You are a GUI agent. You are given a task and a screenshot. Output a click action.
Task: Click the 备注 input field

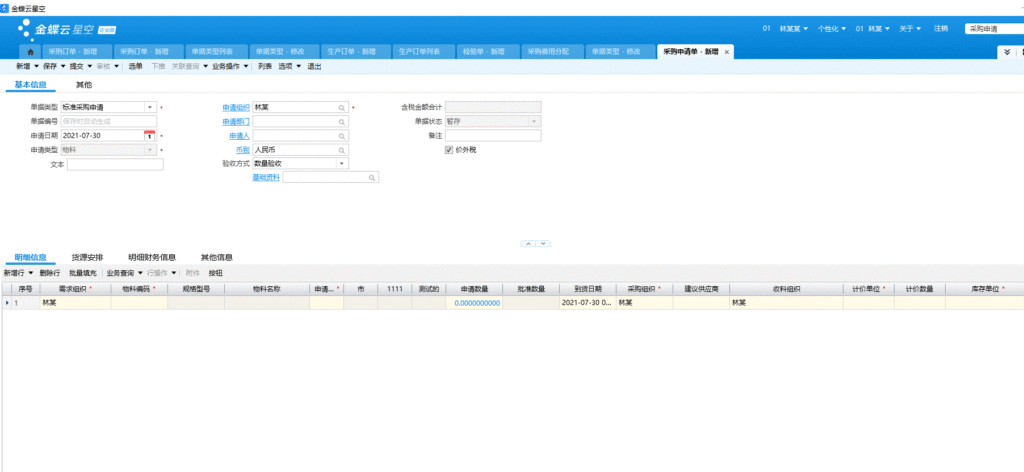[x=492, y=135]
